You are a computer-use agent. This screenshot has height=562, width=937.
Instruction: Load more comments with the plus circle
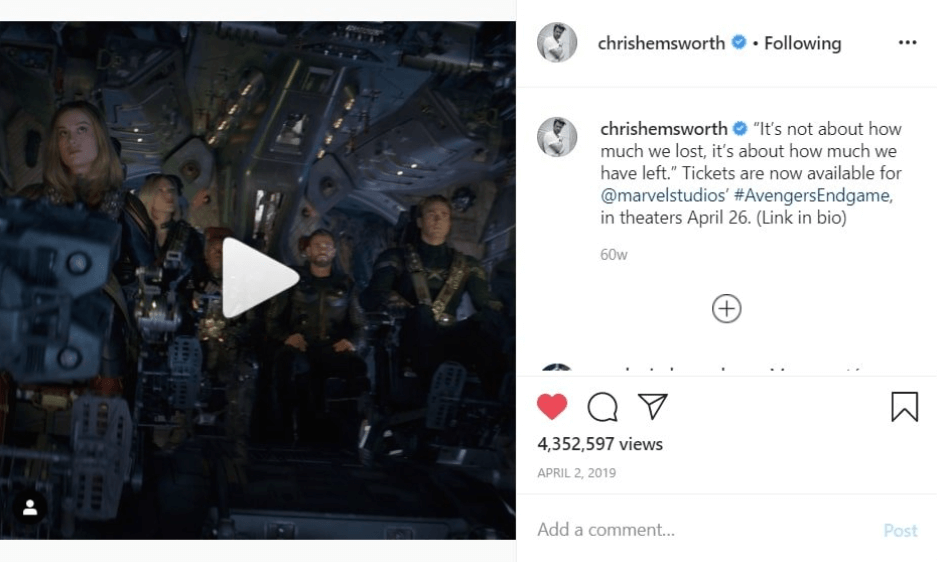click(x=727, y=309)
